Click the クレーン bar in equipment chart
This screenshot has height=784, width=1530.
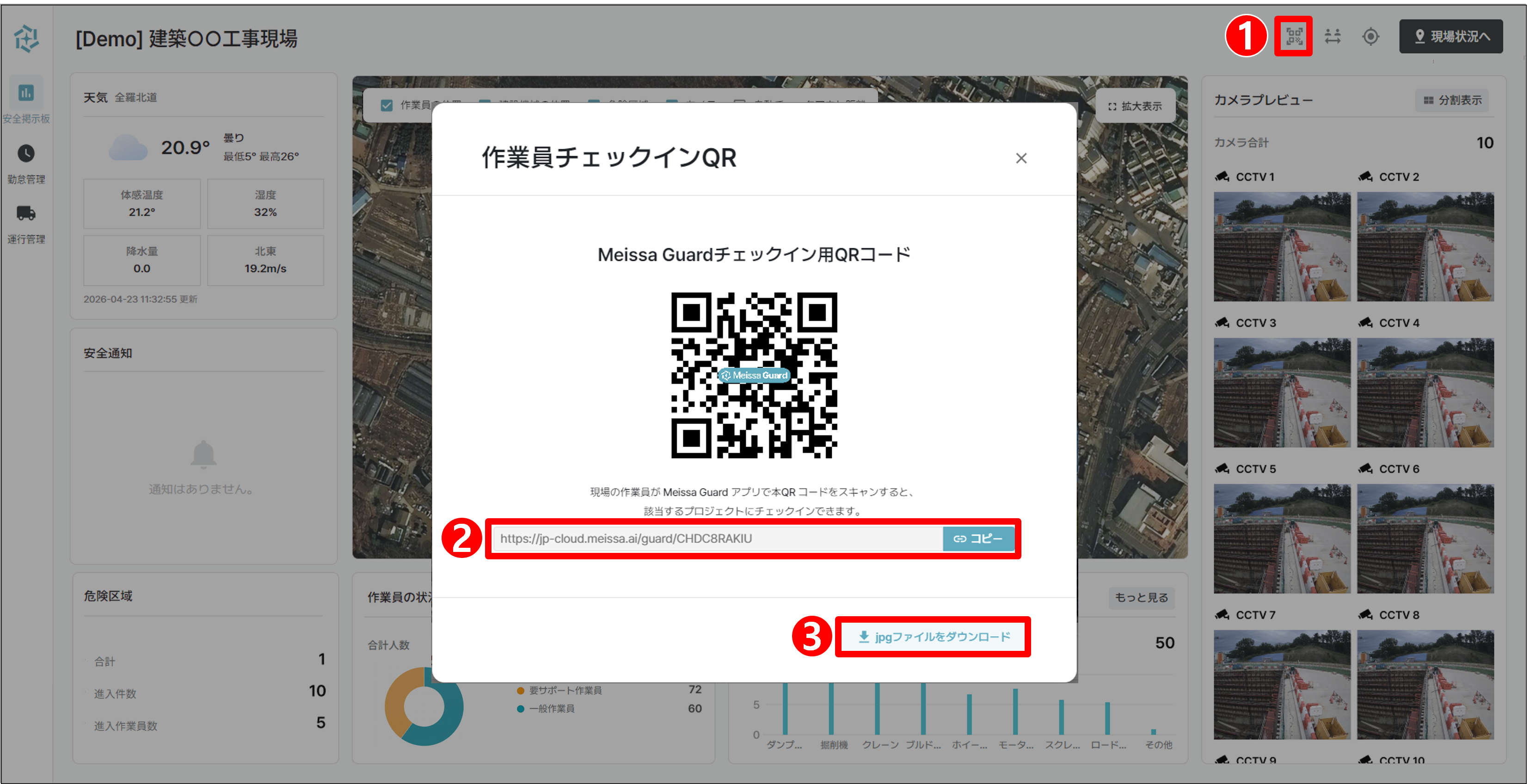point(877,709)
